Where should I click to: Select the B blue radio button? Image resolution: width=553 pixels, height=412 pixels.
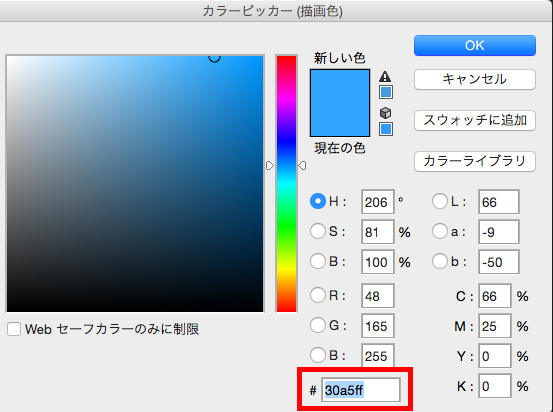[318, 355]
